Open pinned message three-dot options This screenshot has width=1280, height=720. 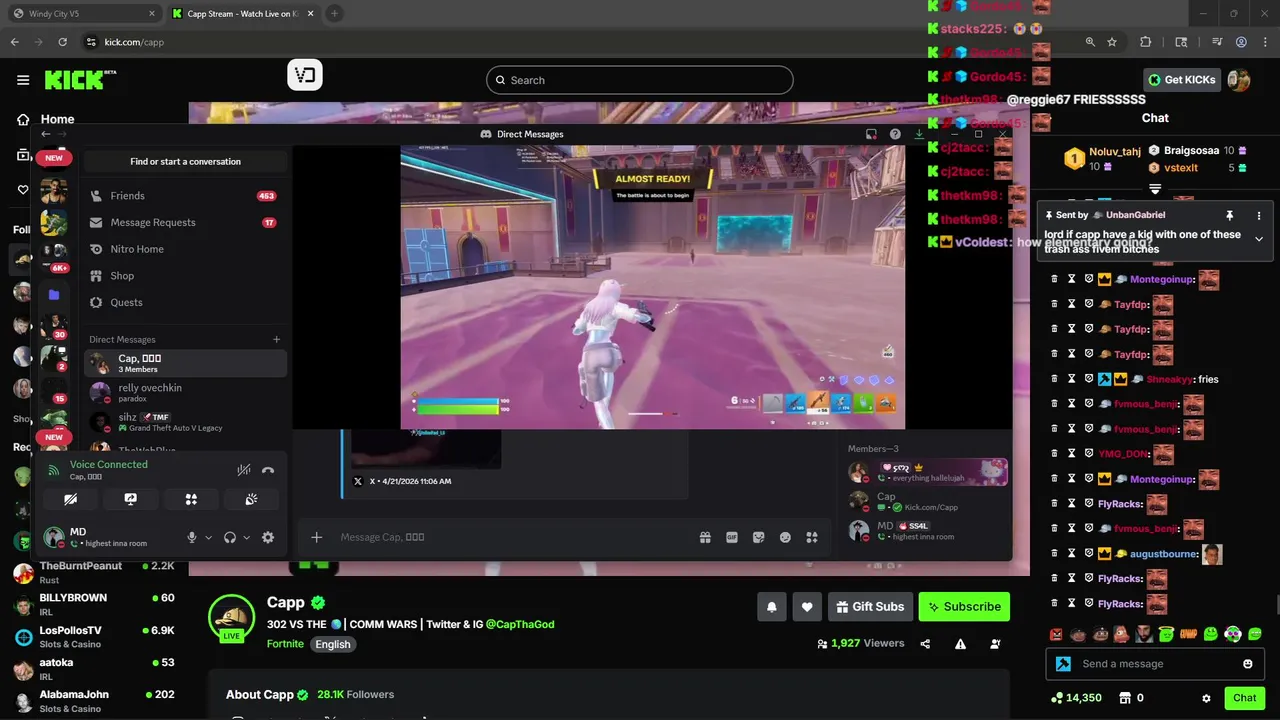[1259, 215]
